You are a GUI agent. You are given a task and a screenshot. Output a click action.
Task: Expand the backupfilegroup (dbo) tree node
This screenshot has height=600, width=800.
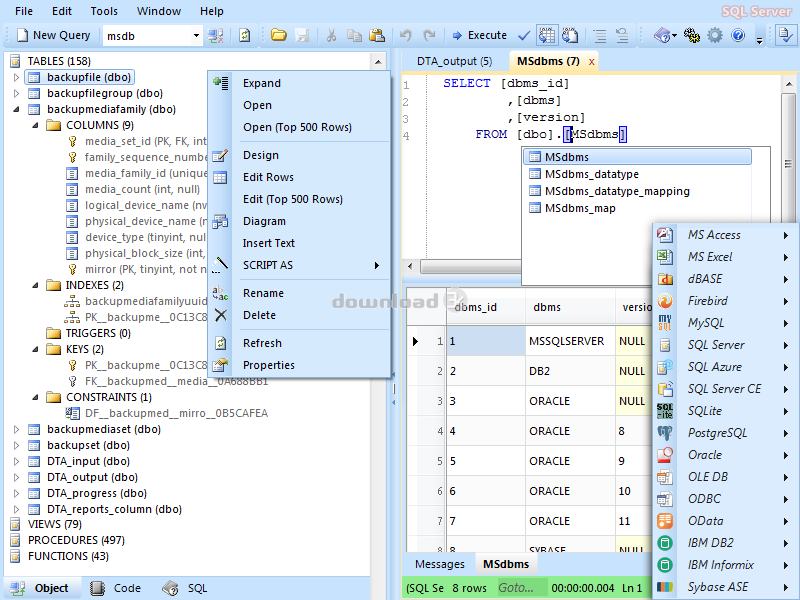(x=16, y=93)
